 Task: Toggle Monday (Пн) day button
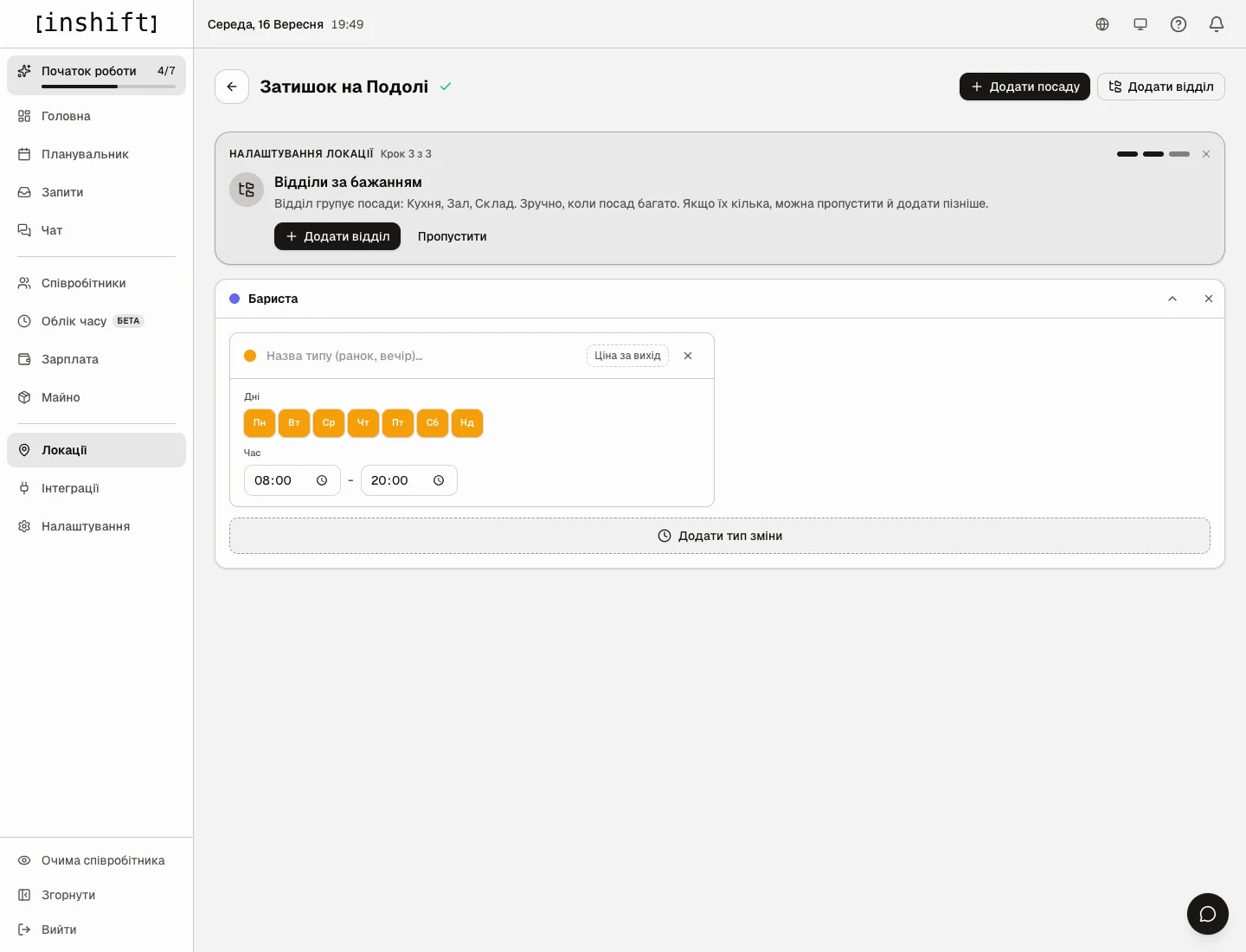(260, 423)
